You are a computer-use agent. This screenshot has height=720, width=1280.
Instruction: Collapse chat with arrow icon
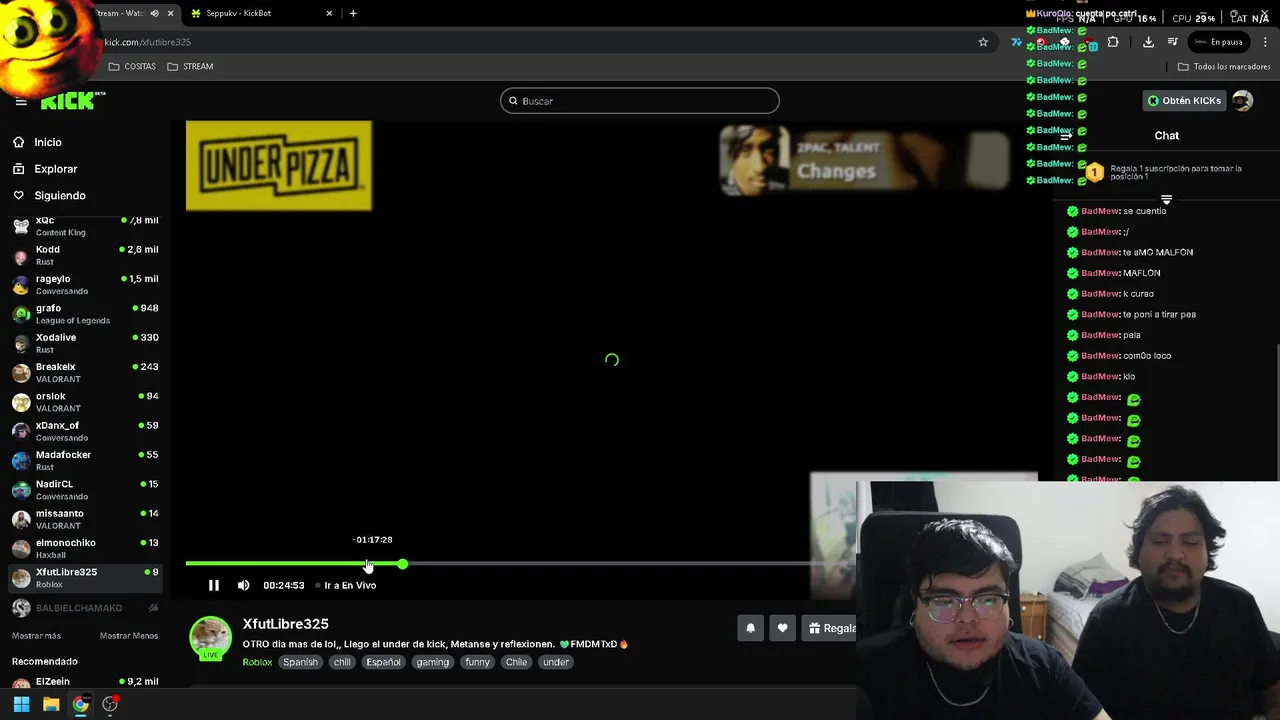(1067, 136)
